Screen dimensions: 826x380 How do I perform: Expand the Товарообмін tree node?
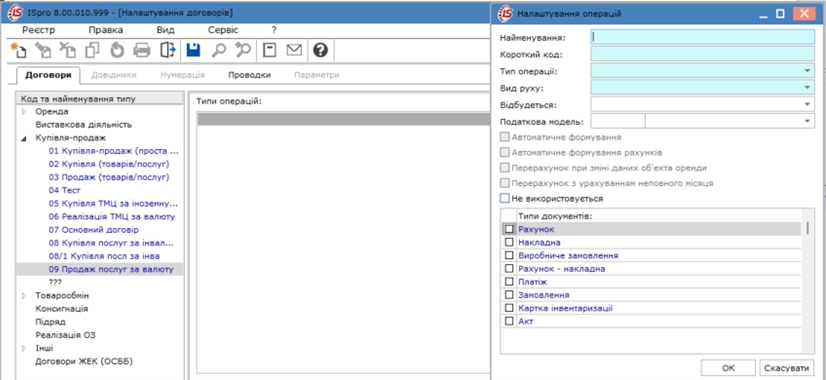tap(24, 295)
